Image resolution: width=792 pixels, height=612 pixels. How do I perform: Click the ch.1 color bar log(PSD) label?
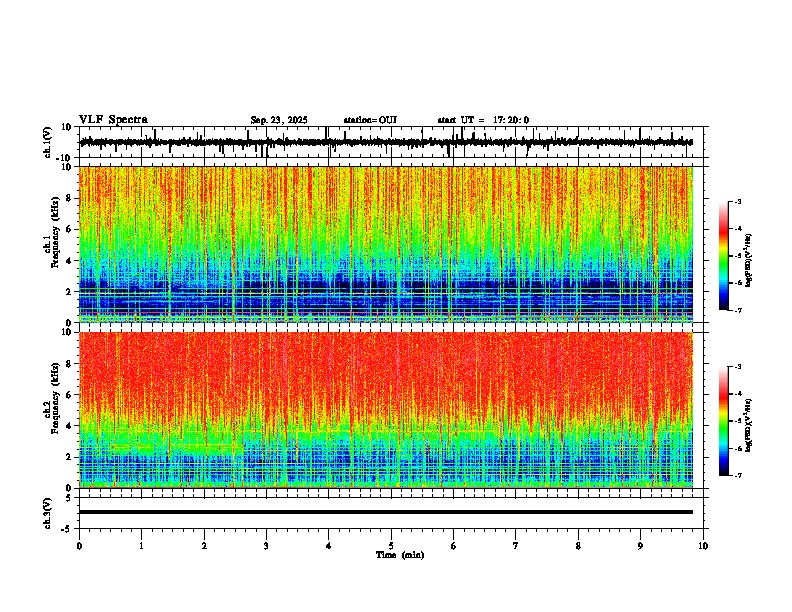tap(748, 260)
